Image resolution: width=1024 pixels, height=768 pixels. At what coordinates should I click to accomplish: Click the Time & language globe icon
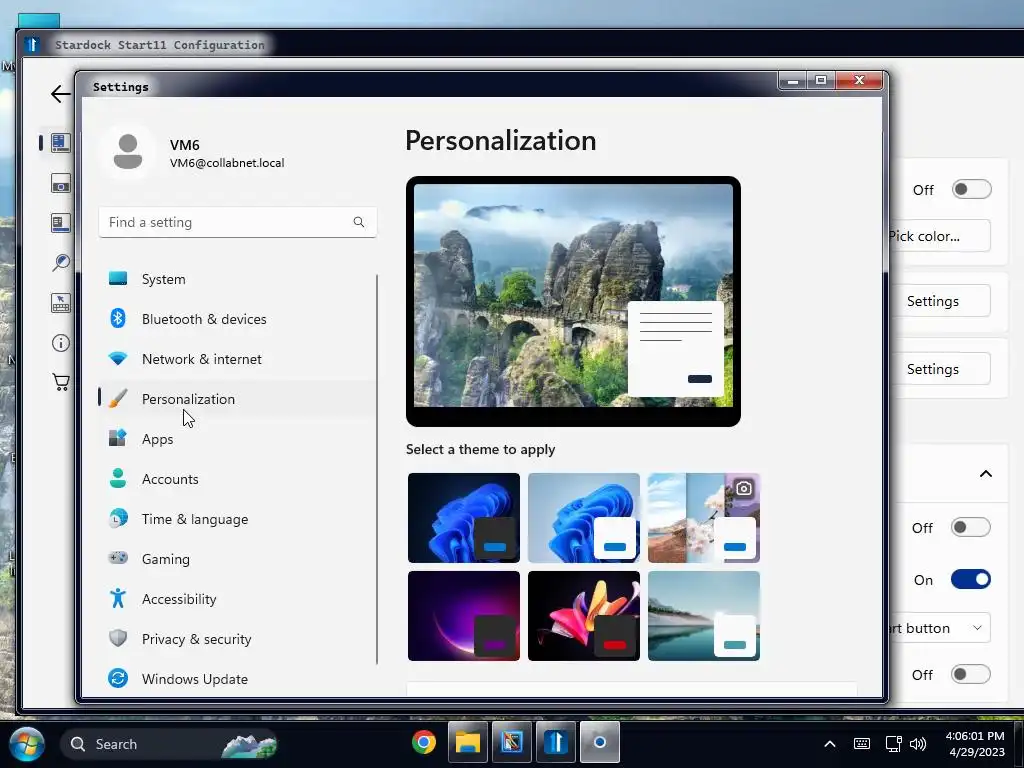point(118,519)
